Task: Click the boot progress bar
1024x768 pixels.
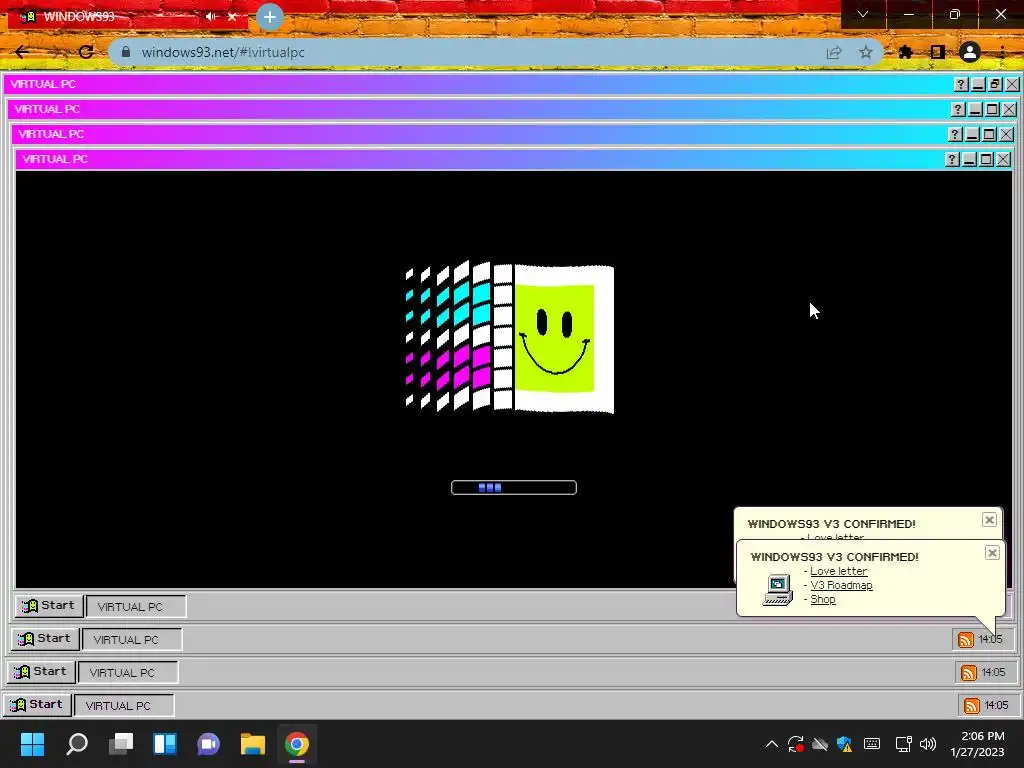Action: (x=514, y=487)
